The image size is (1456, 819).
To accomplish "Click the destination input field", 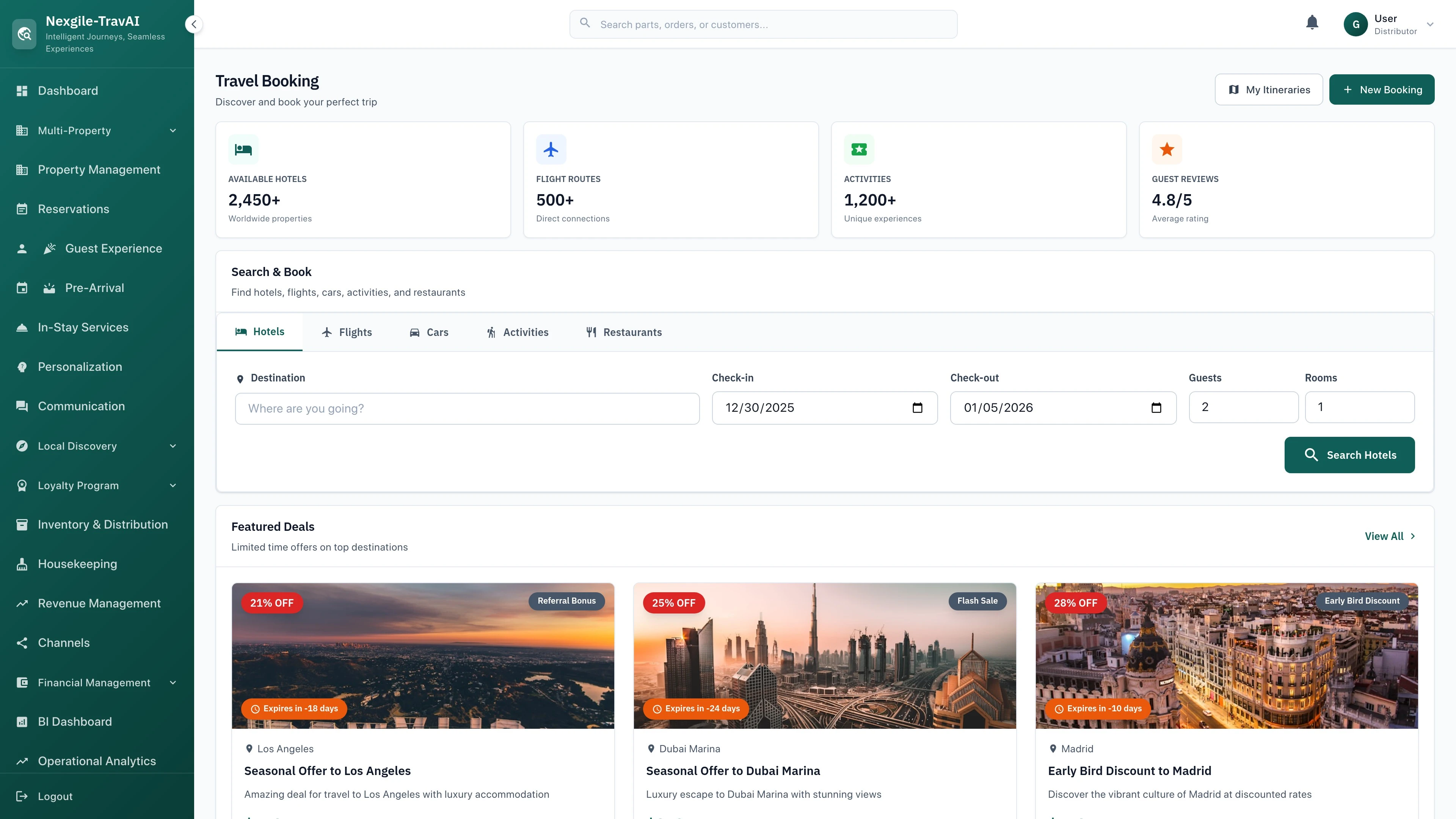I will click(468, 408).
